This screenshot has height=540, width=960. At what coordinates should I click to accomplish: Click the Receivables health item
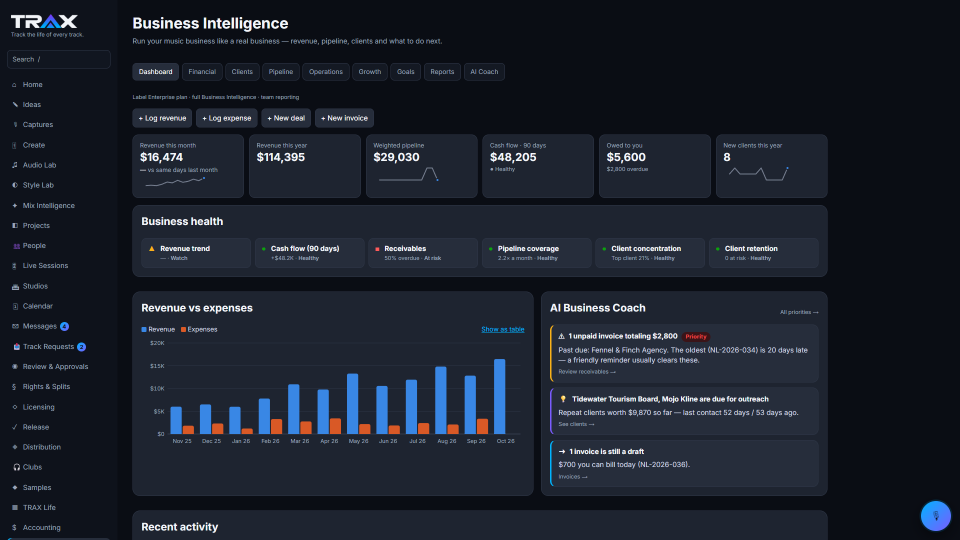(423, 253)
